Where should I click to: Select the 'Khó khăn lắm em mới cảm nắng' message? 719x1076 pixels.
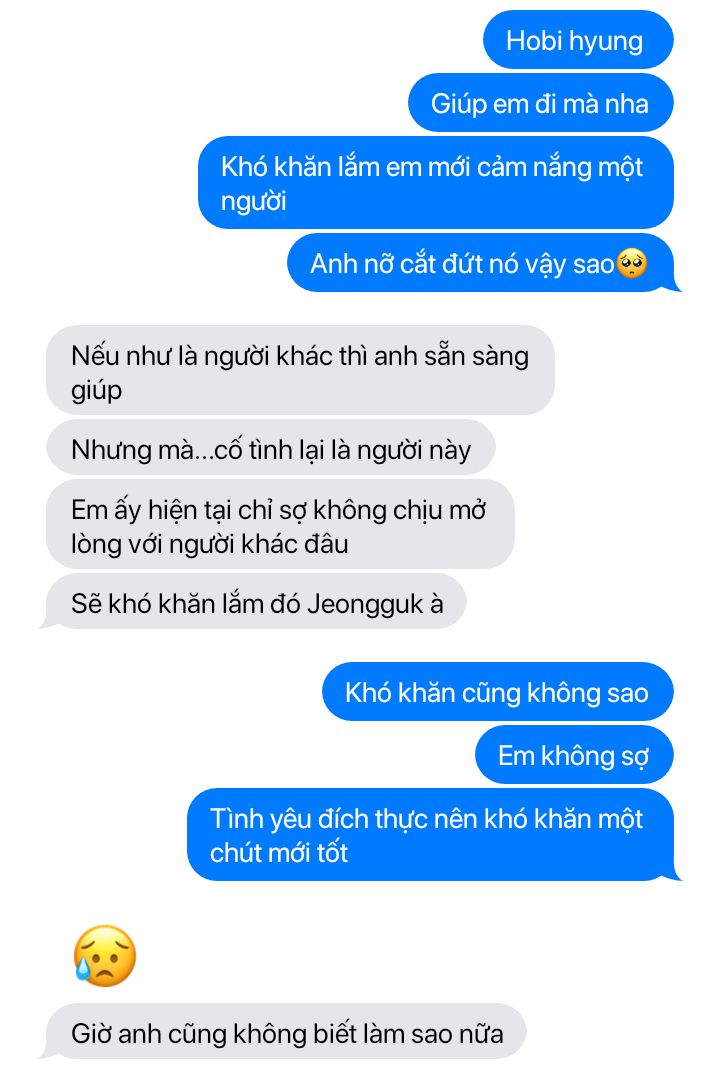[x=436, y=183]
